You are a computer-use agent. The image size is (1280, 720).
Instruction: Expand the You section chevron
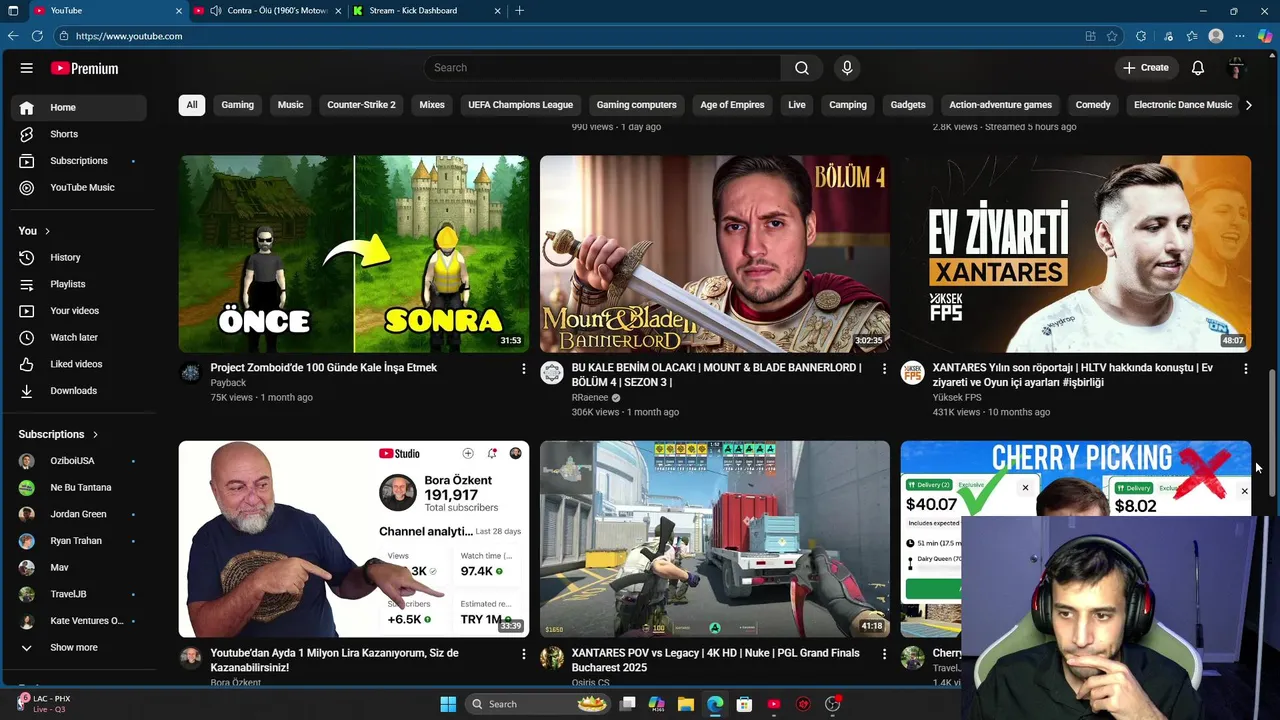pyautogui.click(x=47, y=231)
